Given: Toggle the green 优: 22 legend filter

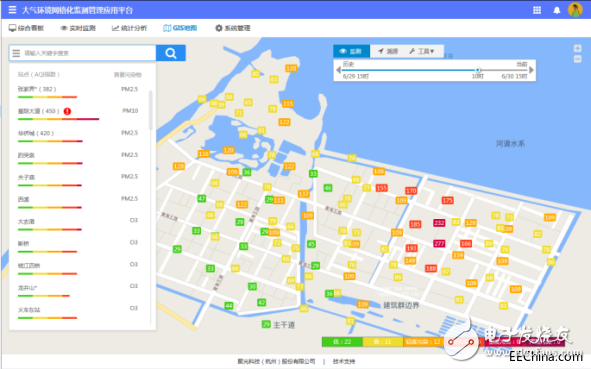Looking at the screenshot, I should pos(342,342).
